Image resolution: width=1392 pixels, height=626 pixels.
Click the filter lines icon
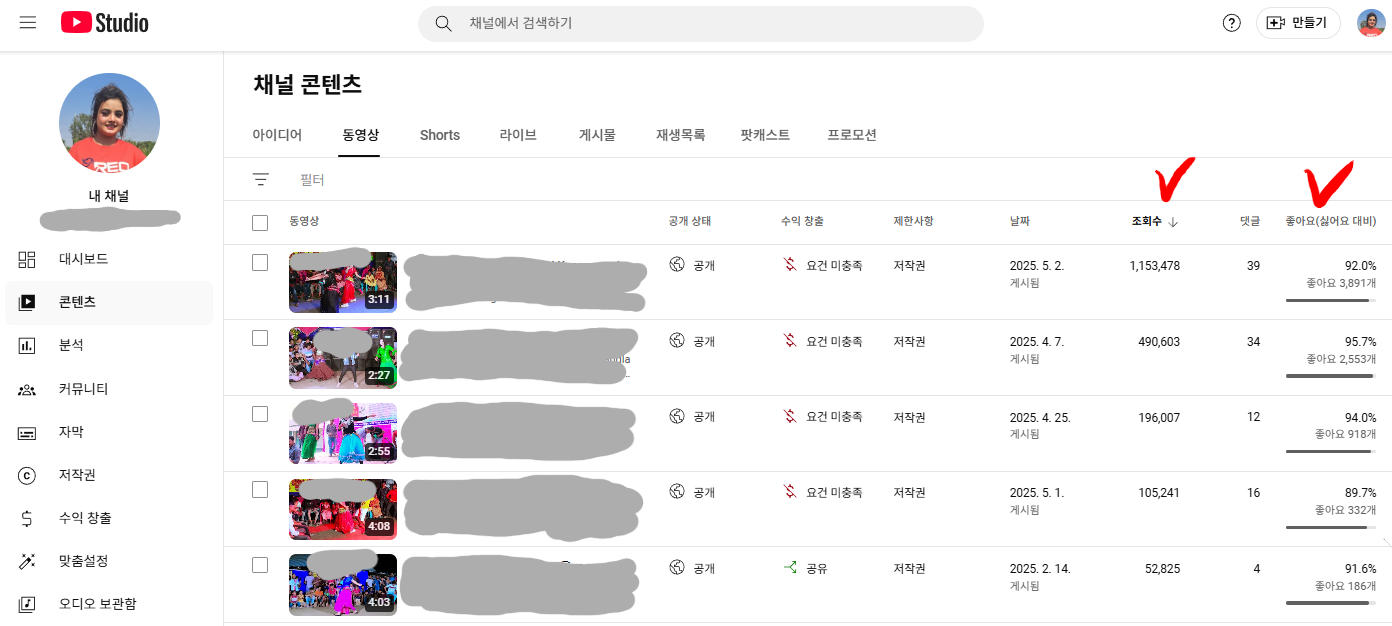coord(261,180)
